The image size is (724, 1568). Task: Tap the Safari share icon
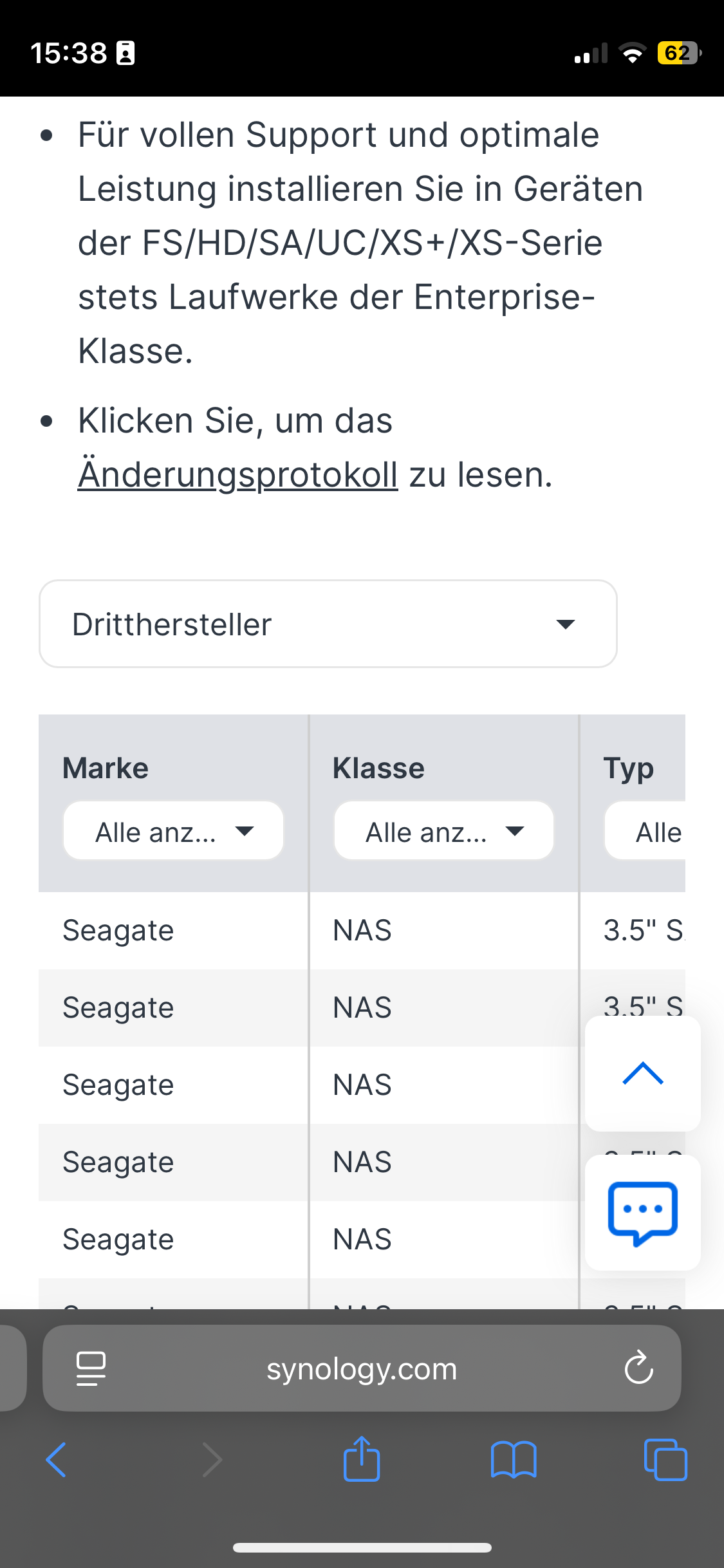point(362,1460)
